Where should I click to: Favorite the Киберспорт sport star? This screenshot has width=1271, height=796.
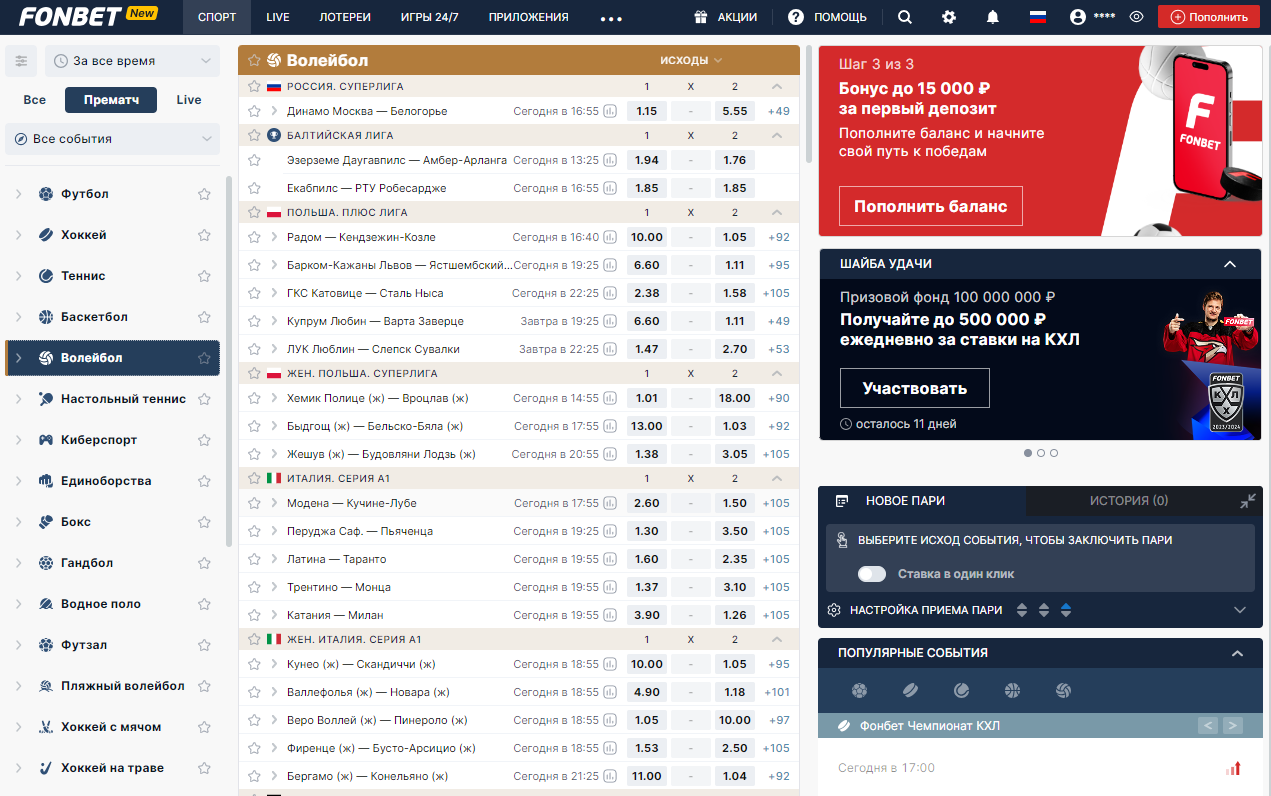pos(204,440)
